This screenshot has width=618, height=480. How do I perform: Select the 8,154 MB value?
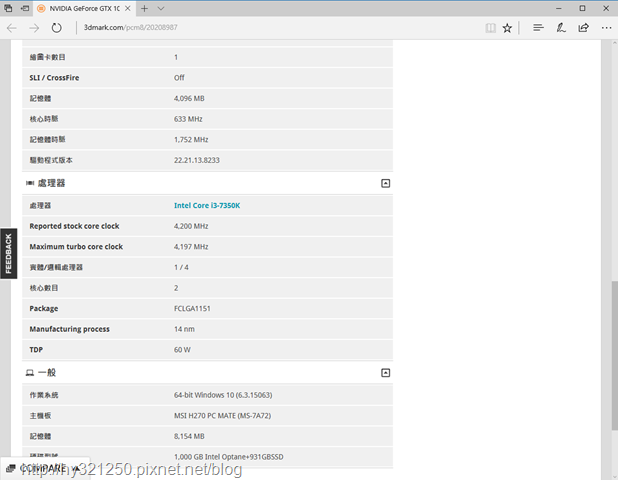click(189, 436)
